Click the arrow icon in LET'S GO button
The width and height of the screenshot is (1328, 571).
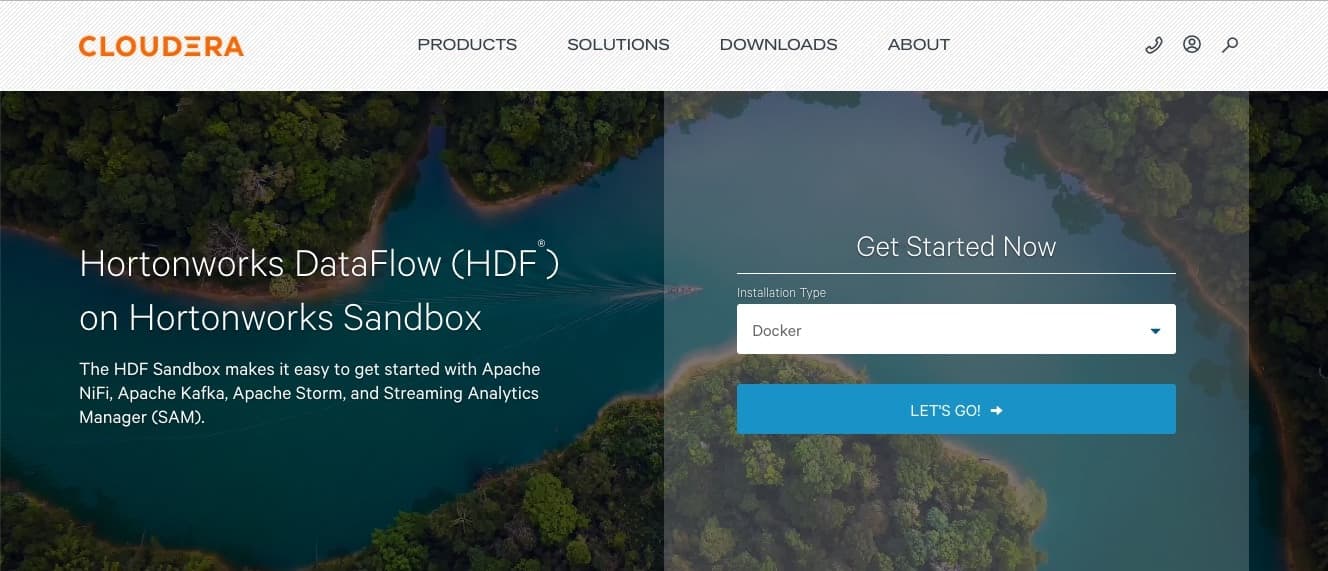(996, 410)
